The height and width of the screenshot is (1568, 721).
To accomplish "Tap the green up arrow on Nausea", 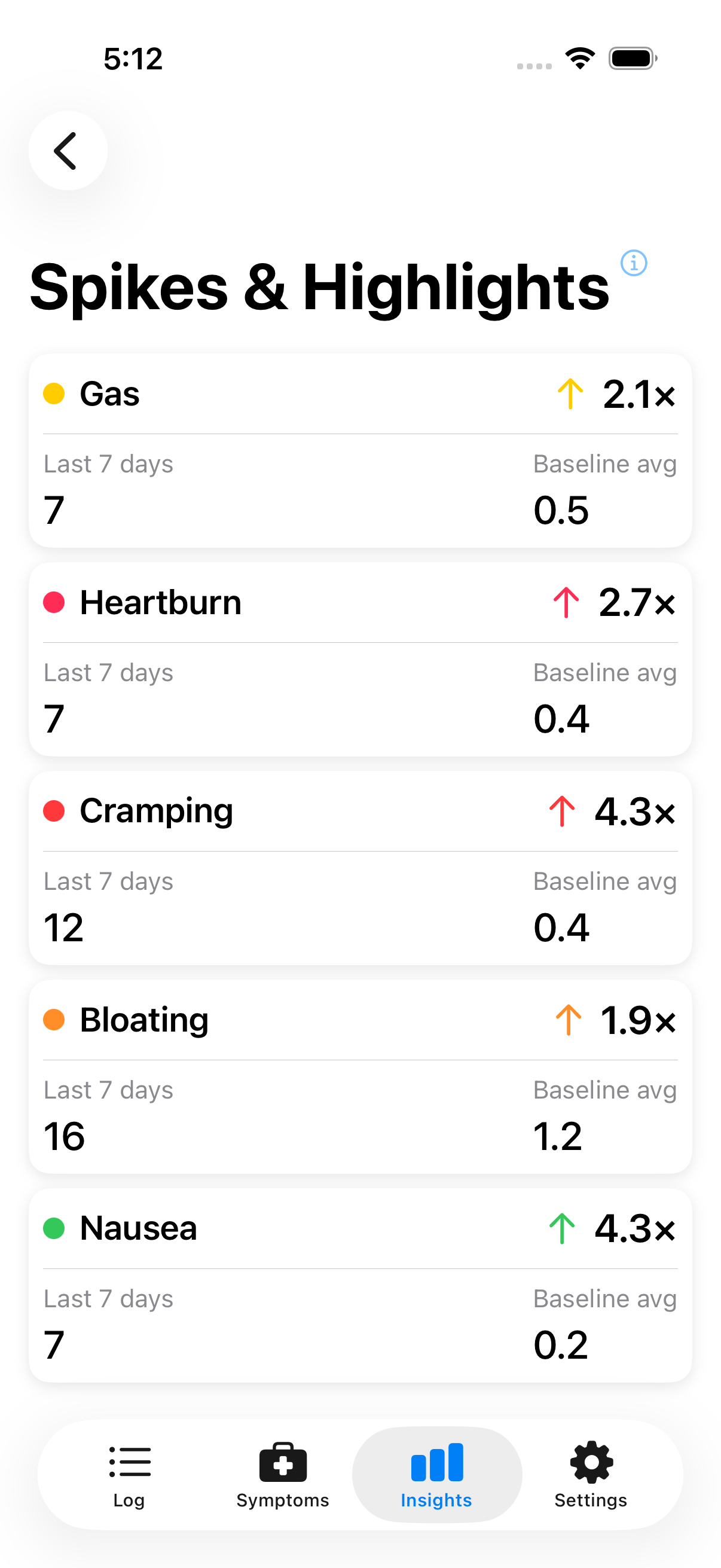I will 561,1228.
